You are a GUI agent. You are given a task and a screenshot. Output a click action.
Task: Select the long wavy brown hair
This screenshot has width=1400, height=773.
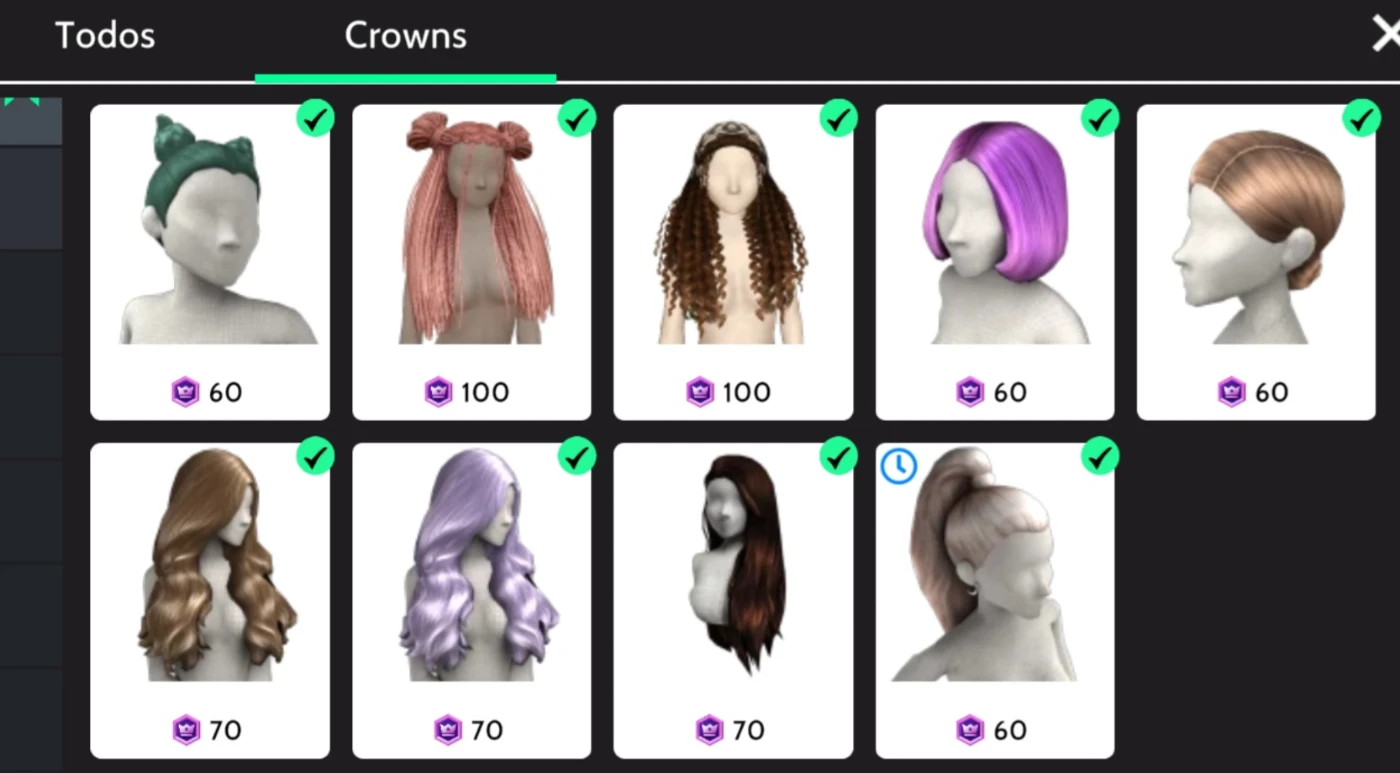click(210, 600)
